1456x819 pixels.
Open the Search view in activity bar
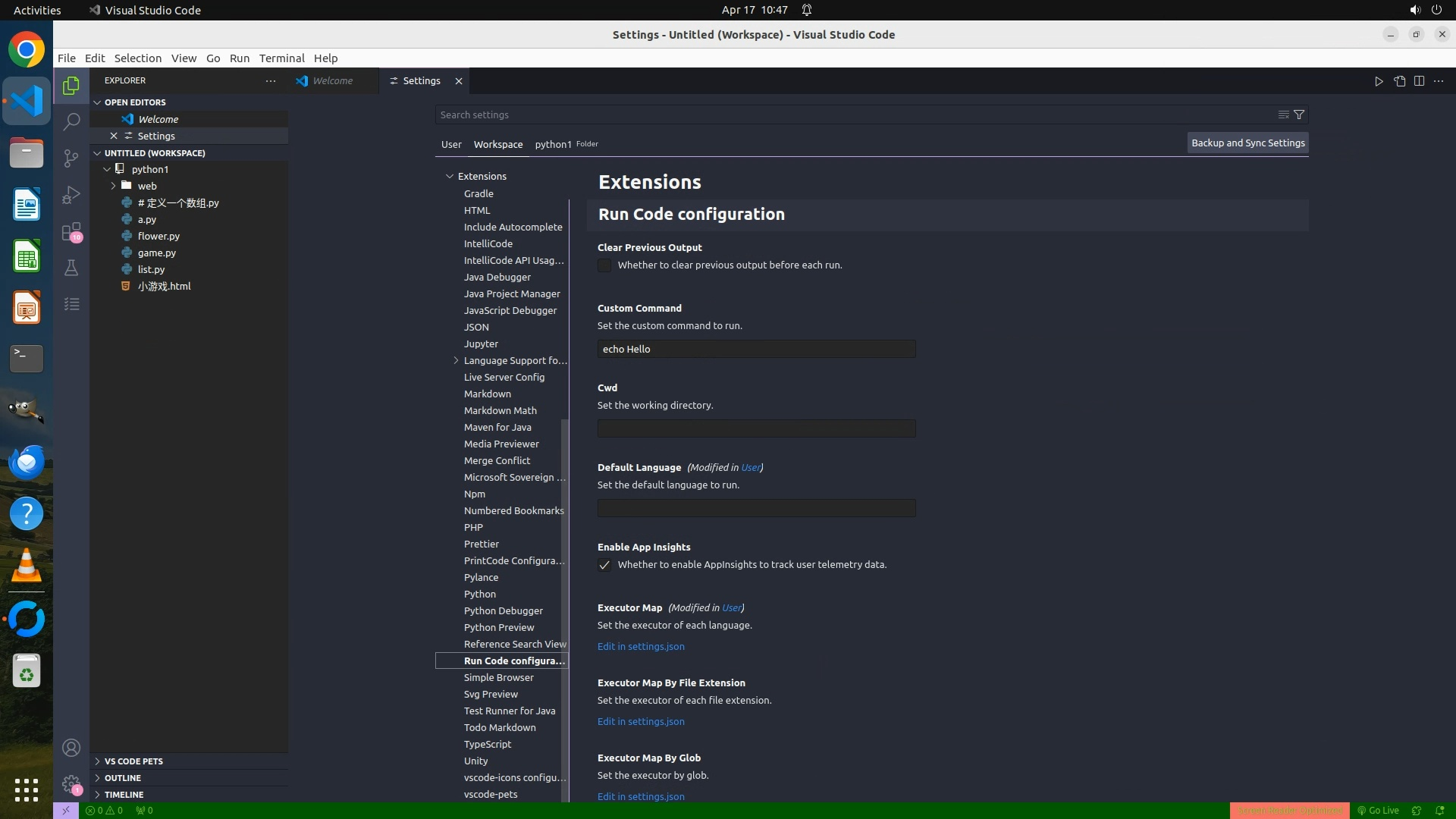click(x=71, y=121)
